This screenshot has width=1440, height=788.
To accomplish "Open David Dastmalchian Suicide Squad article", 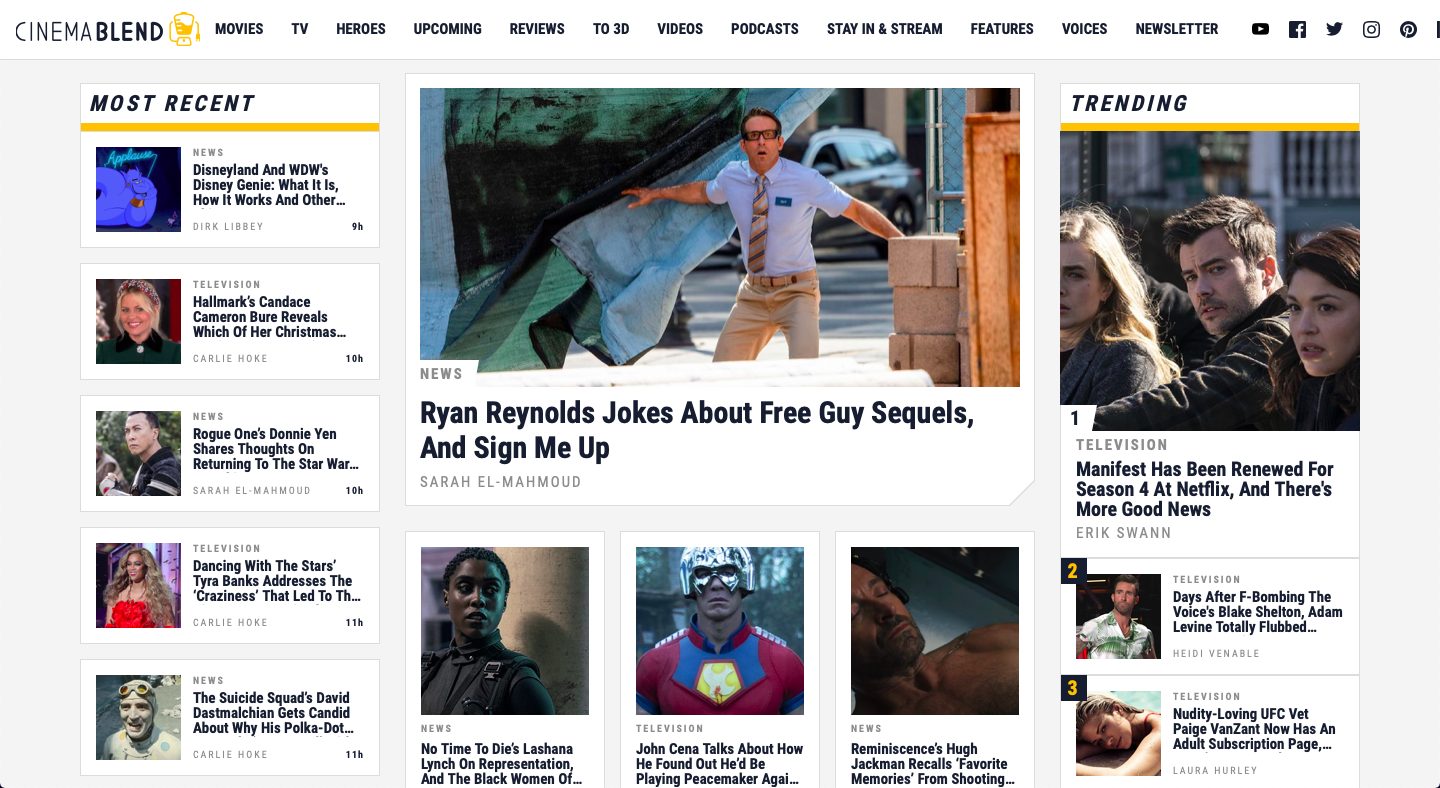I will 273,713.
